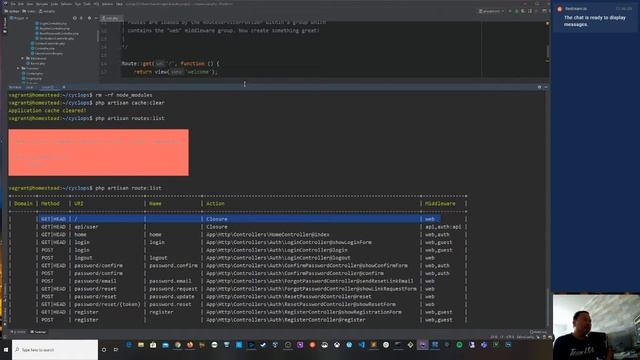Open Cortana circle icon on taskbar
The width and height of the screenshot is (640, 360).
pyautogui.click(x=104, y=350)
